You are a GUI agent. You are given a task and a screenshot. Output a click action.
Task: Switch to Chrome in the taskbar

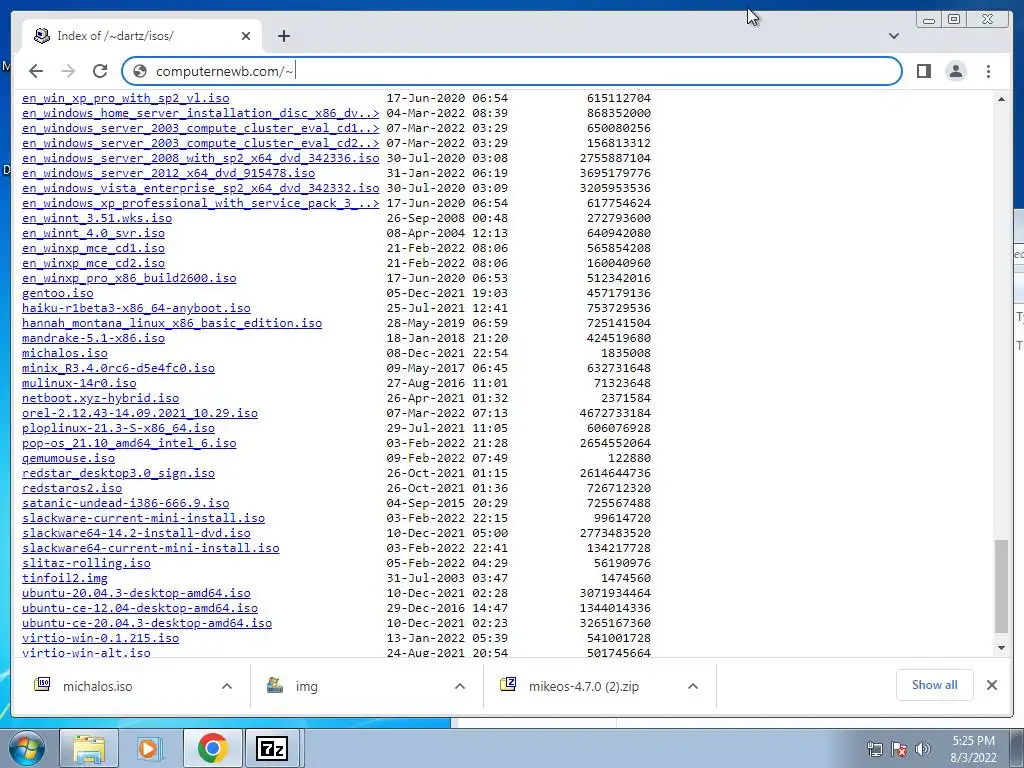pyautogui.click(x=212, y=748)
